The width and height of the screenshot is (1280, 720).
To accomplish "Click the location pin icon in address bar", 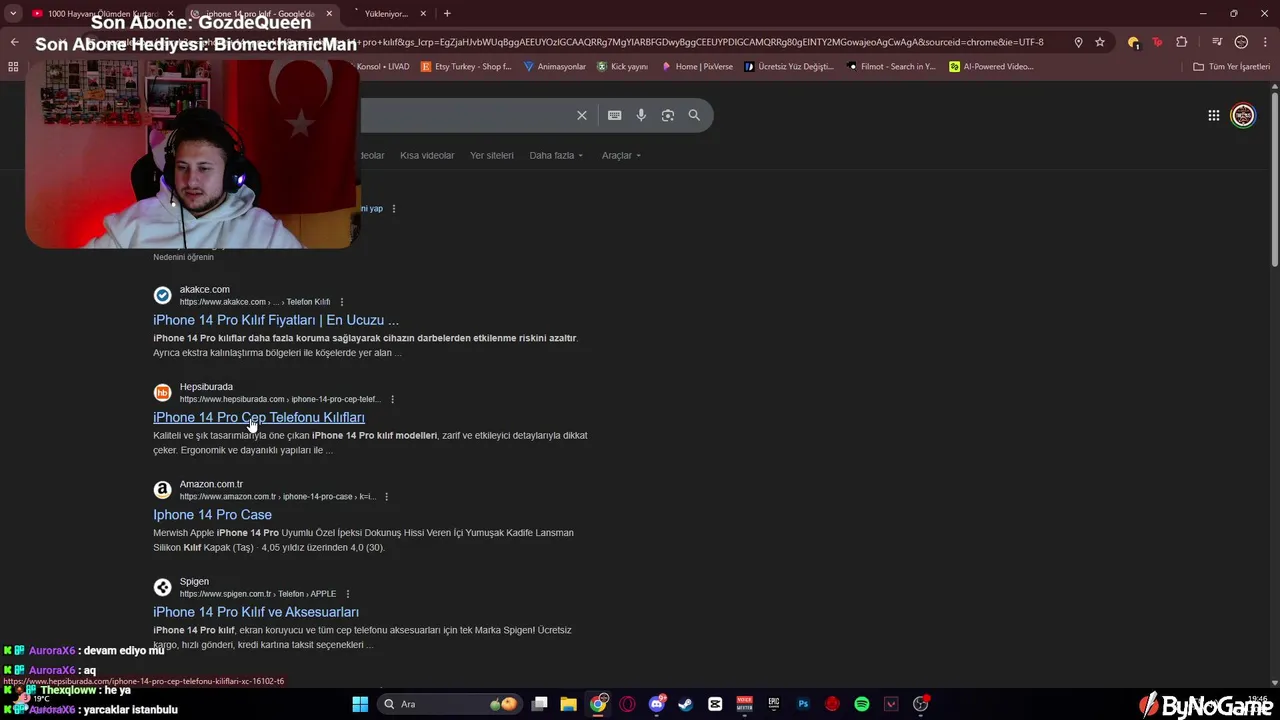I will click(x=1078, y=42).
